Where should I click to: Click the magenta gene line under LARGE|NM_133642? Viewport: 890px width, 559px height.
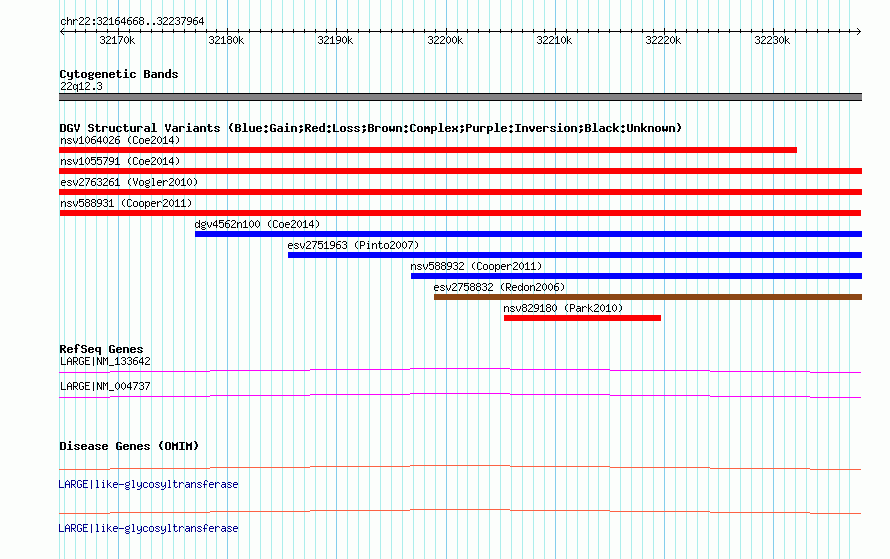coord(460,371)
